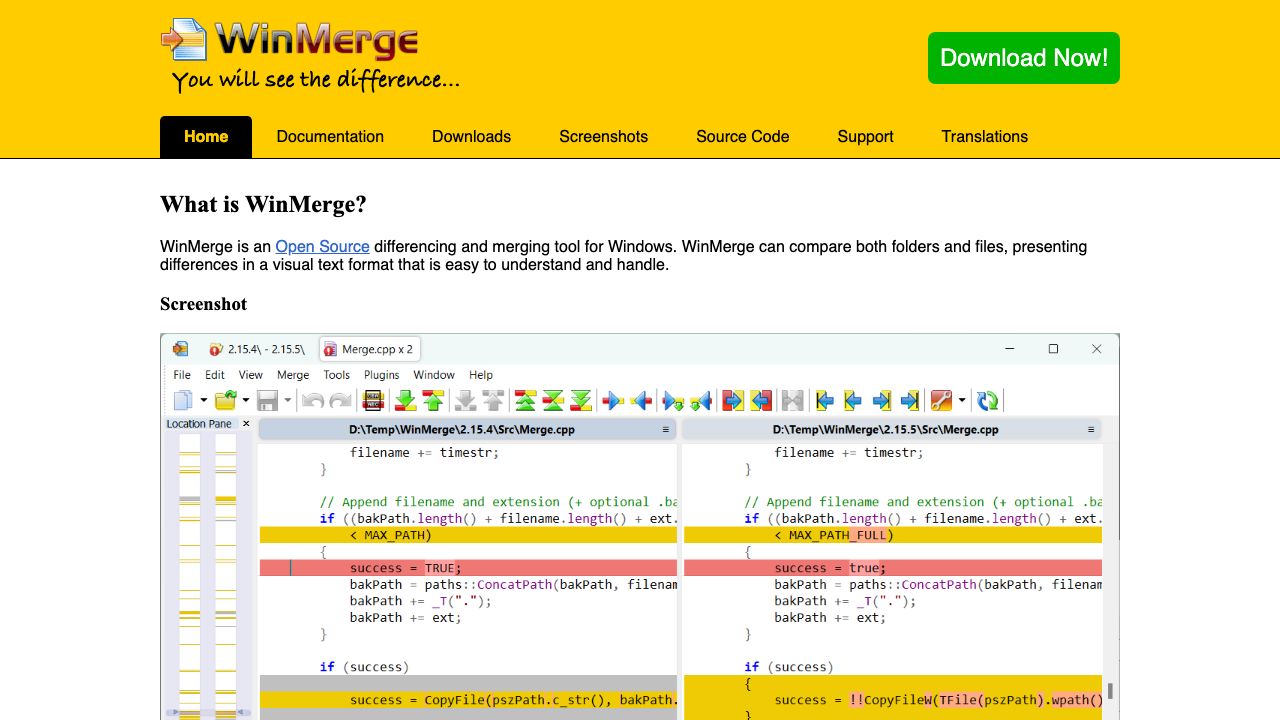
Task: Open the Source Code tab
Action: [x=743, y=137]
